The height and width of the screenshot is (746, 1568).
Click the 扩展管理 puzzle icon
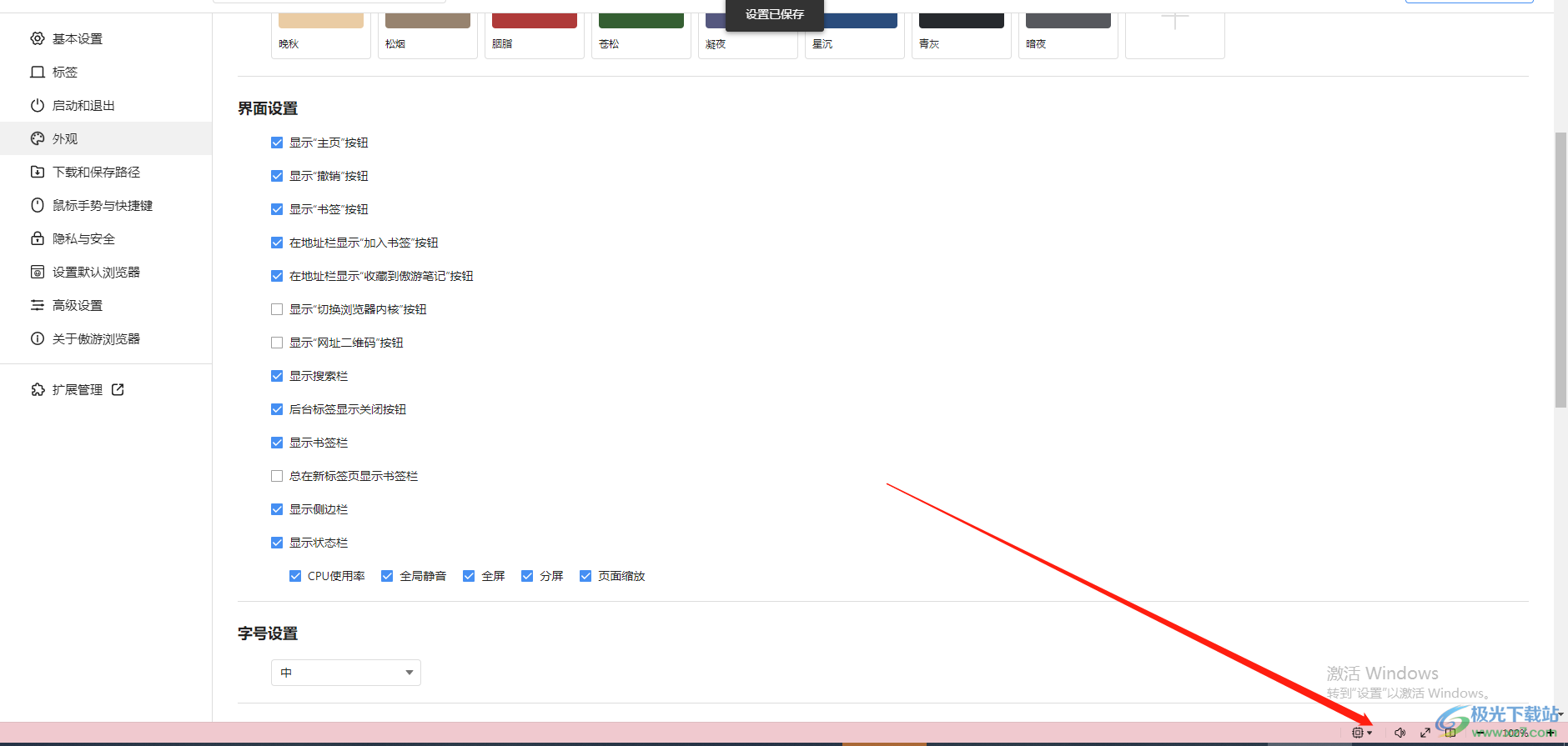pyautogui.click(x=38, y=389)
